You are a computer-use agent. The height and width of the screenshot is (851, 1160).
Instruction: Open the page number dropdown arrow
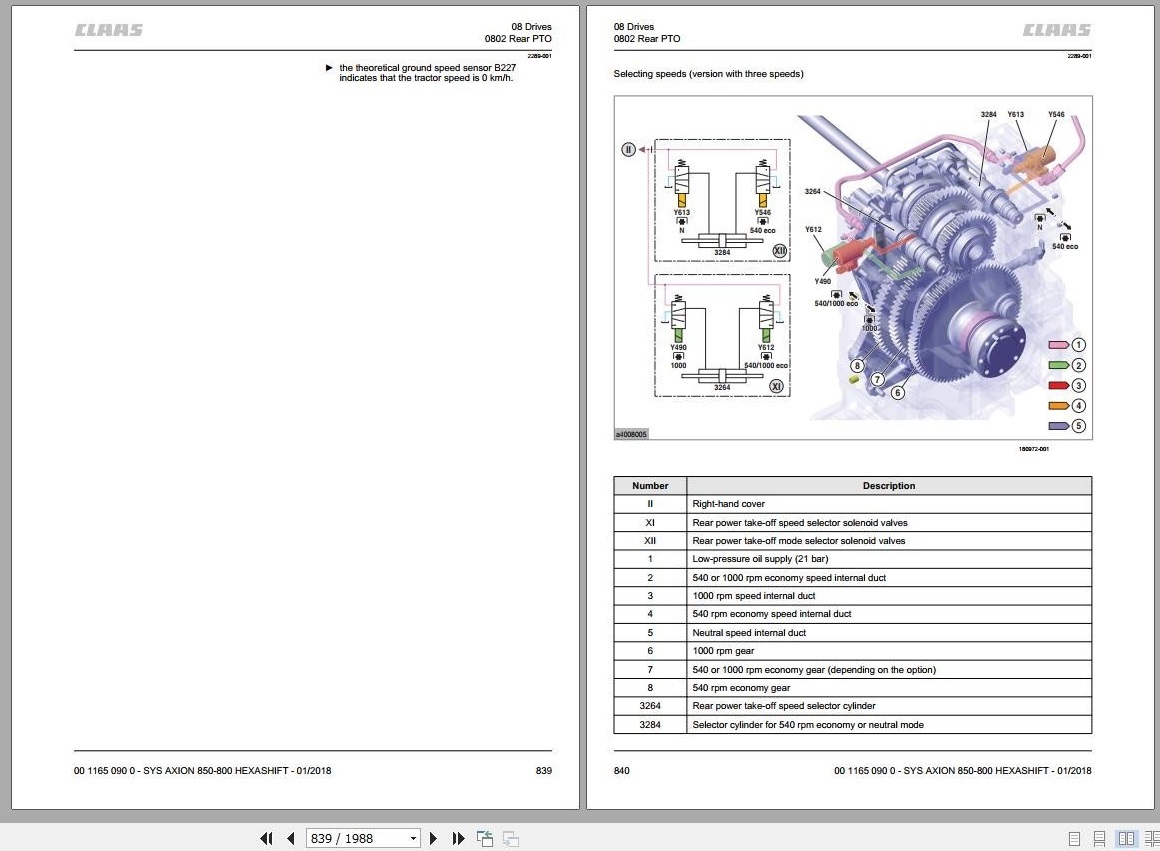pos(413,838)
